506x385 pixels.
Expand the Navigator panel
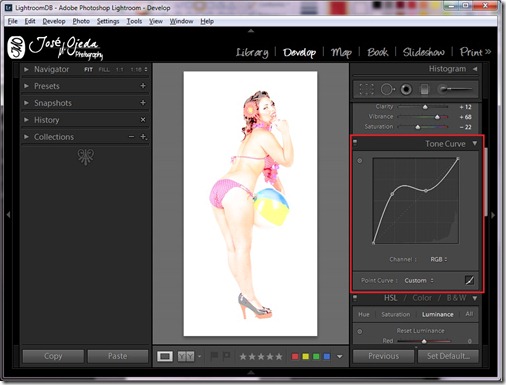(26, 69)
